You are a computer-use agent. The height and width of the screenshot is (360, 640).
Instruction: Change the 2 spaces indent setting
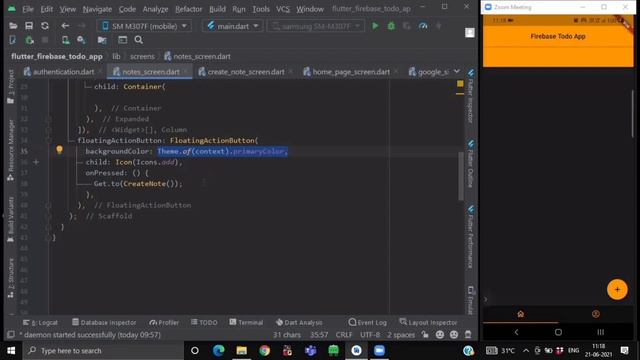(400, 335)
